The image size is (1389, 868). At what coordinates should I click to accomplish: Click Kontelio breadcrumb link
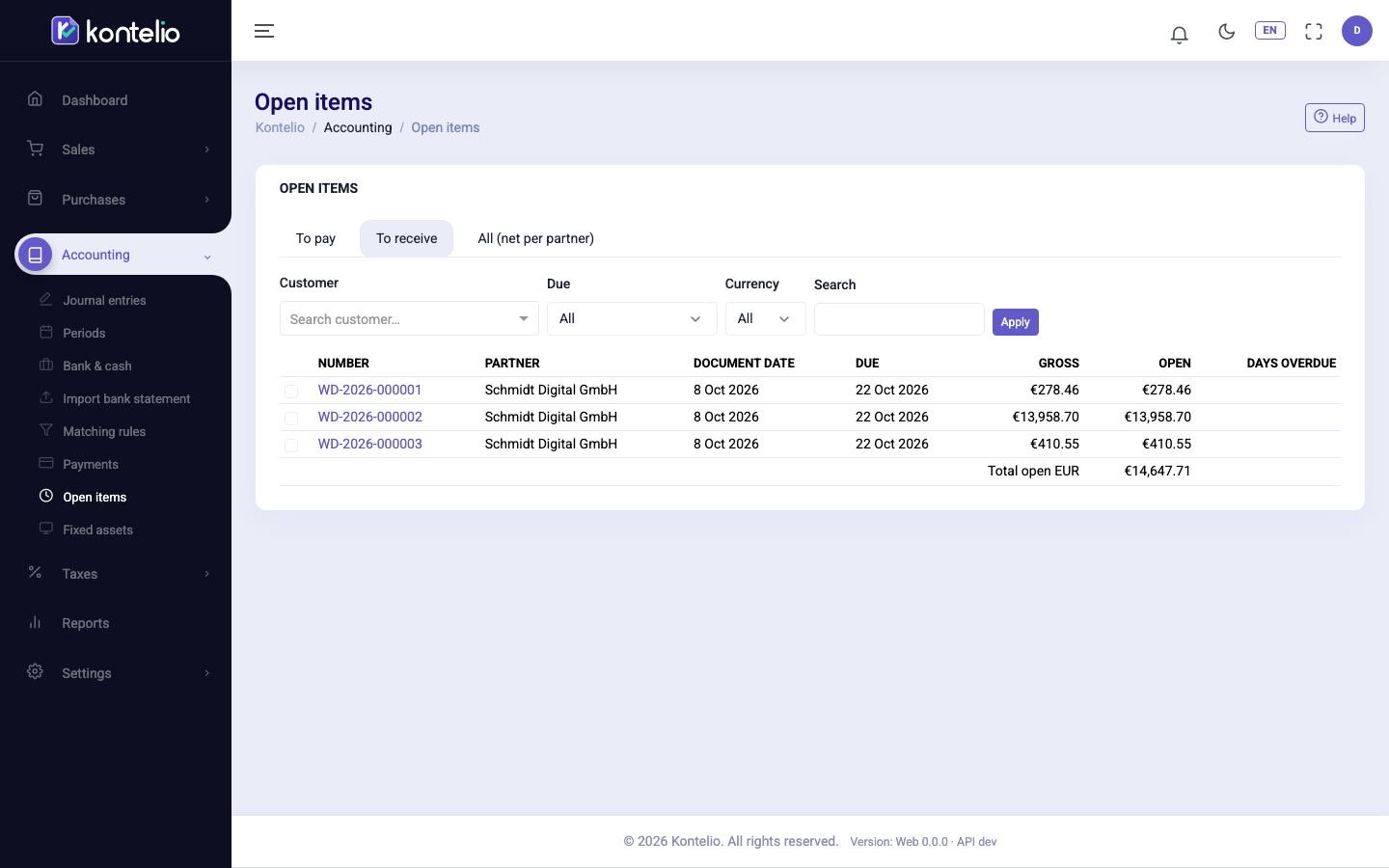pyautogui.click(x=280, y=127)
